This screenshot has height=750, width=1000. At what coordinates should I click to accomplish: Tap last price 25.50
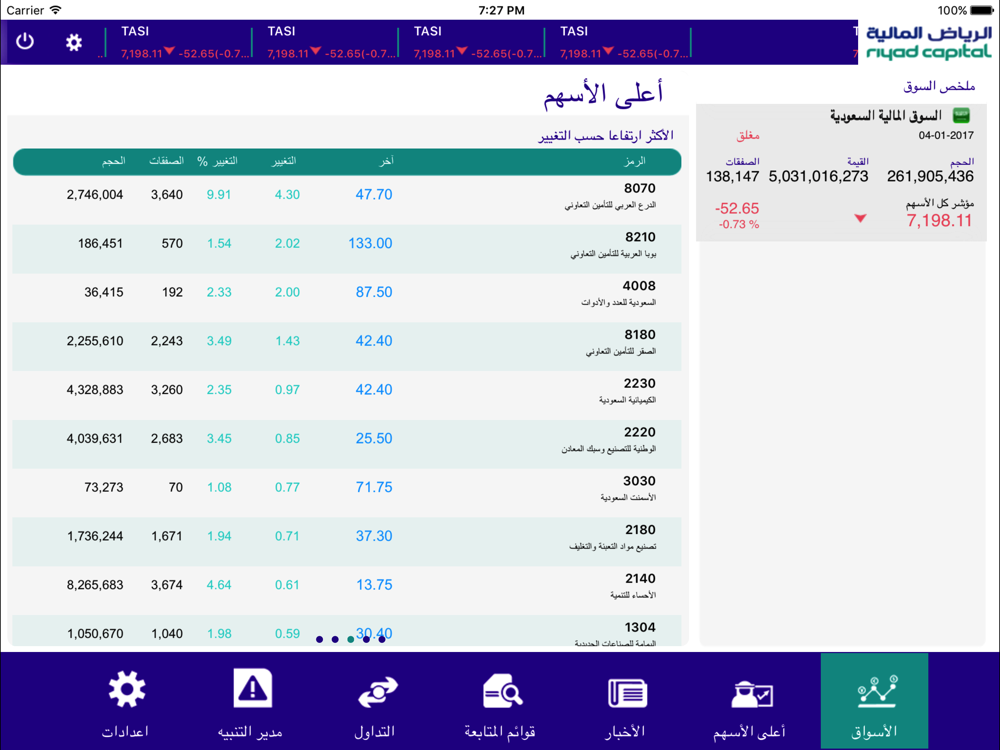coord(374,439)
